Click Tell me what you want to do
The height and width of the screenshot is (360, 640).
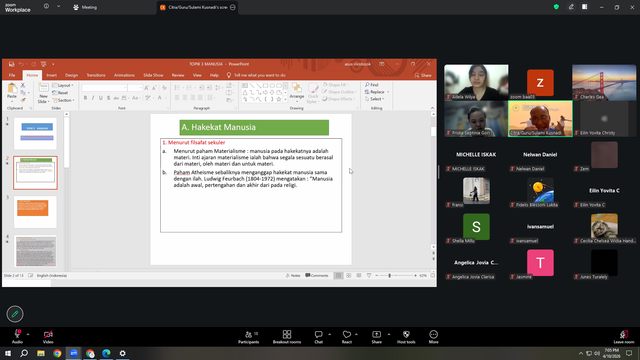256,75
